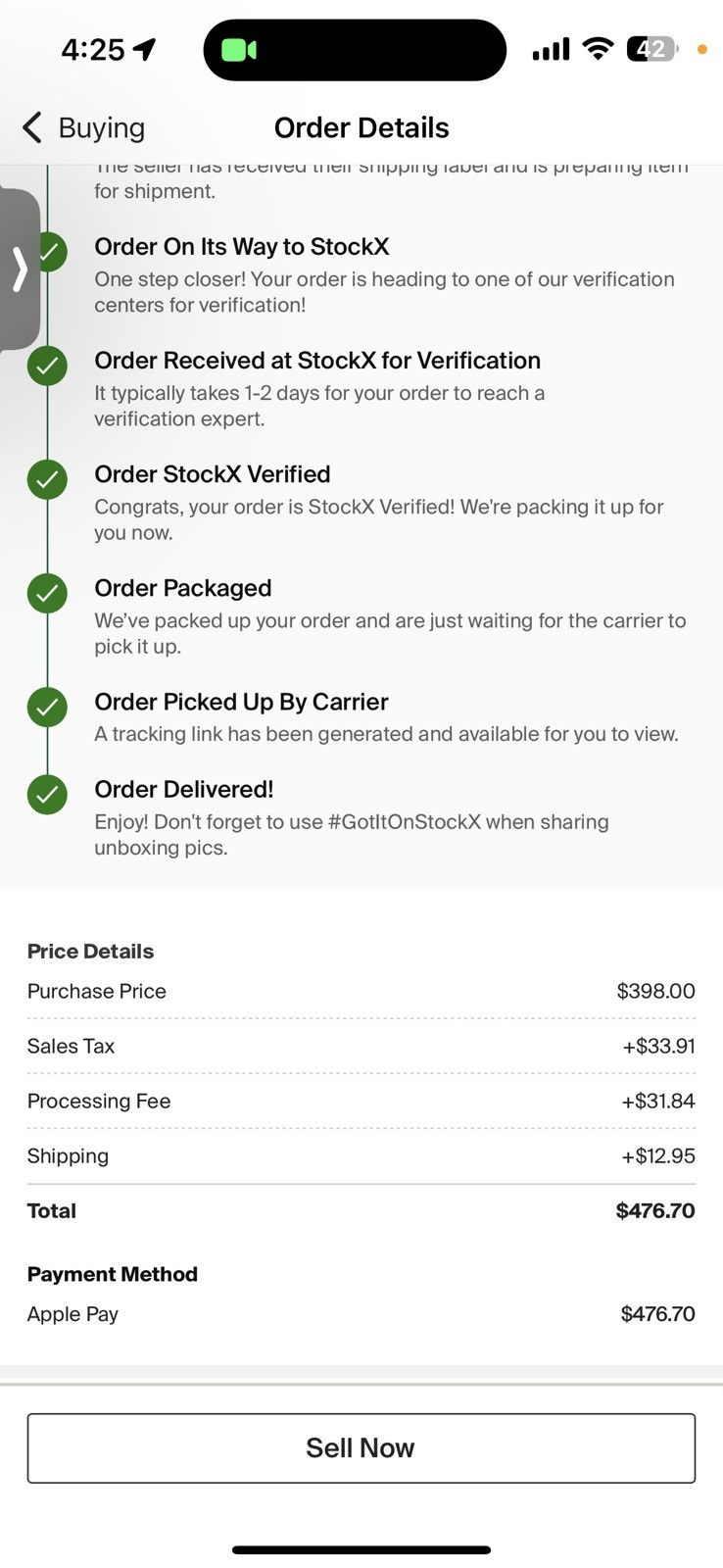The image size is (723, 1568).
Task: Open the FaceTime camera indicator in Dynamic Island
Action: pos(239,50)
